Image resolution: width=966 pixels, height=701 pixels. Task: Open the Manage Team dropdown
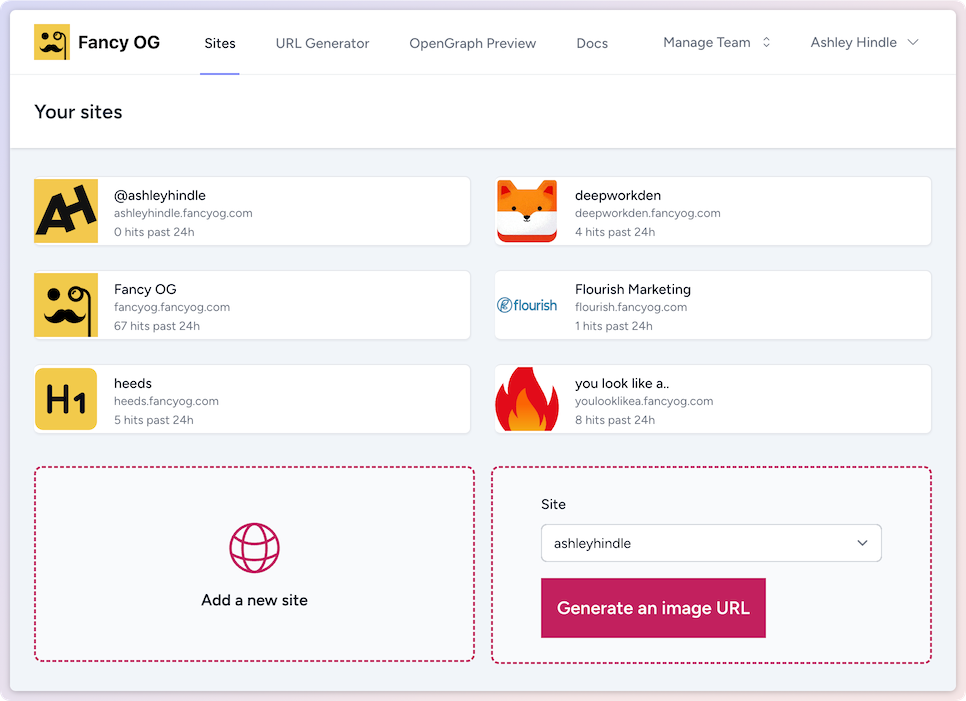(717, 43)
